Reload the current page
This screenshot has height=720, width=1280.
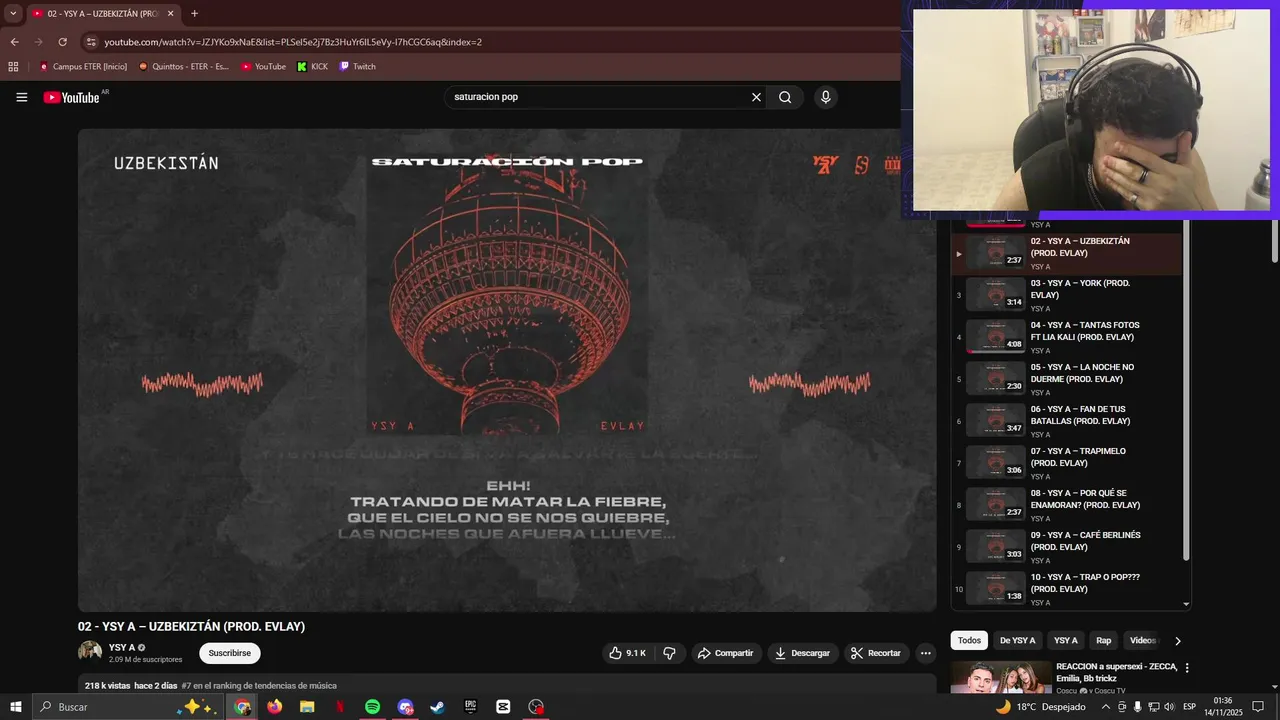[62, 42]
